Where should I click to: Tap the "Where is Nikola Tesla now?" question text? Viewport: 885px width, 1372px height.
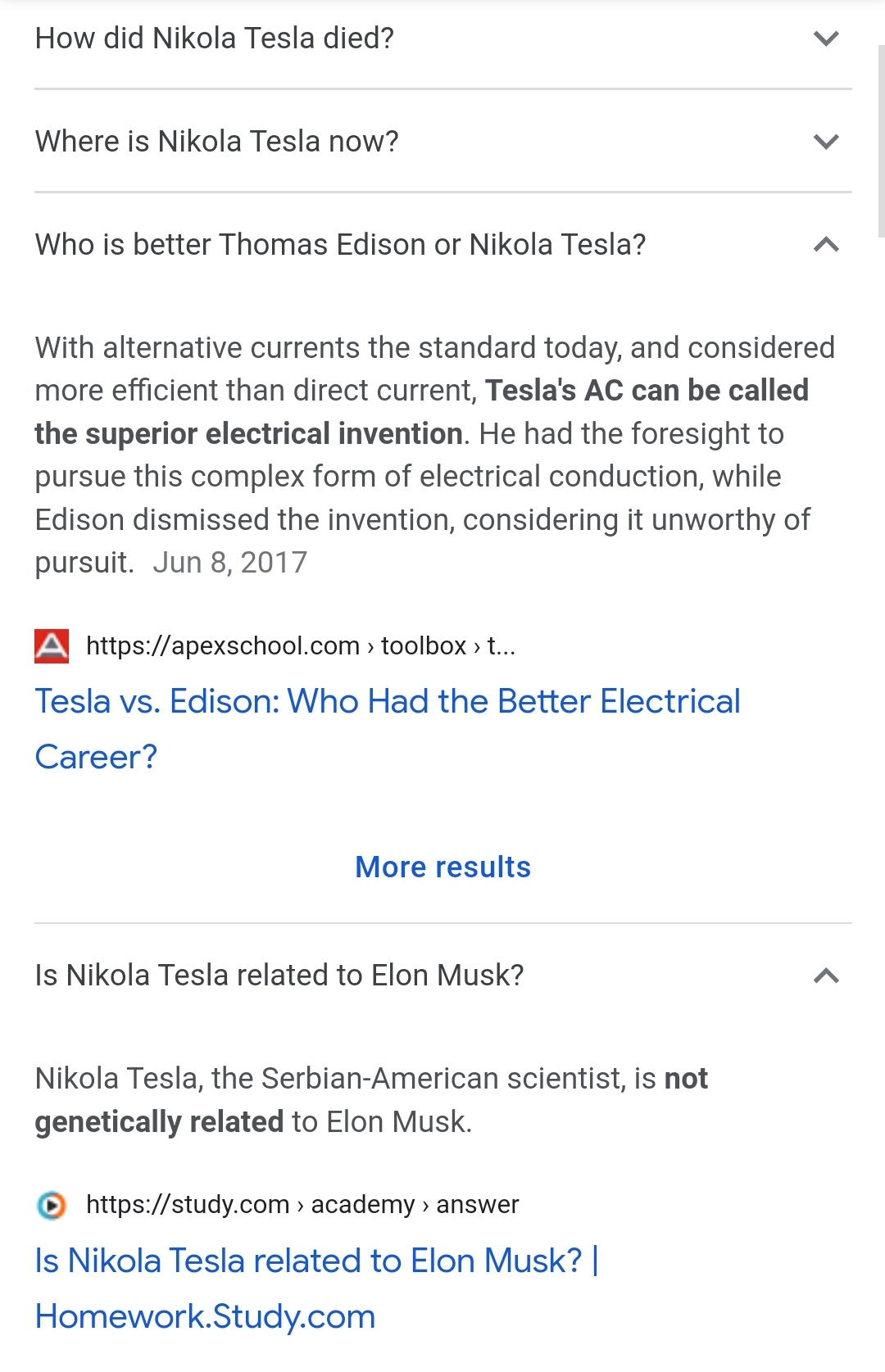point(217,142)
